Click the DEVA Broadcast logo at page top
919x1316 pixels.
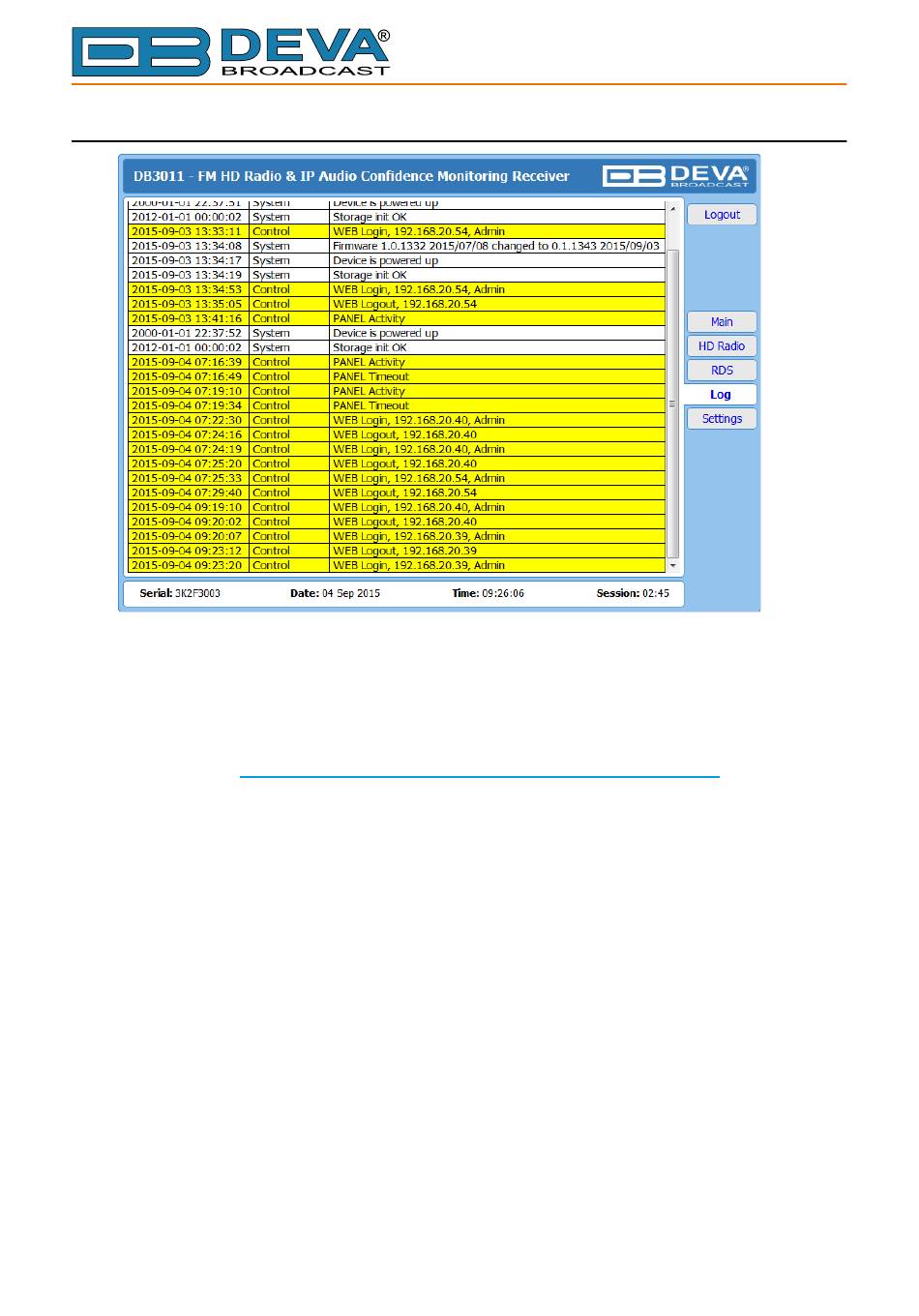click(231, 51)
